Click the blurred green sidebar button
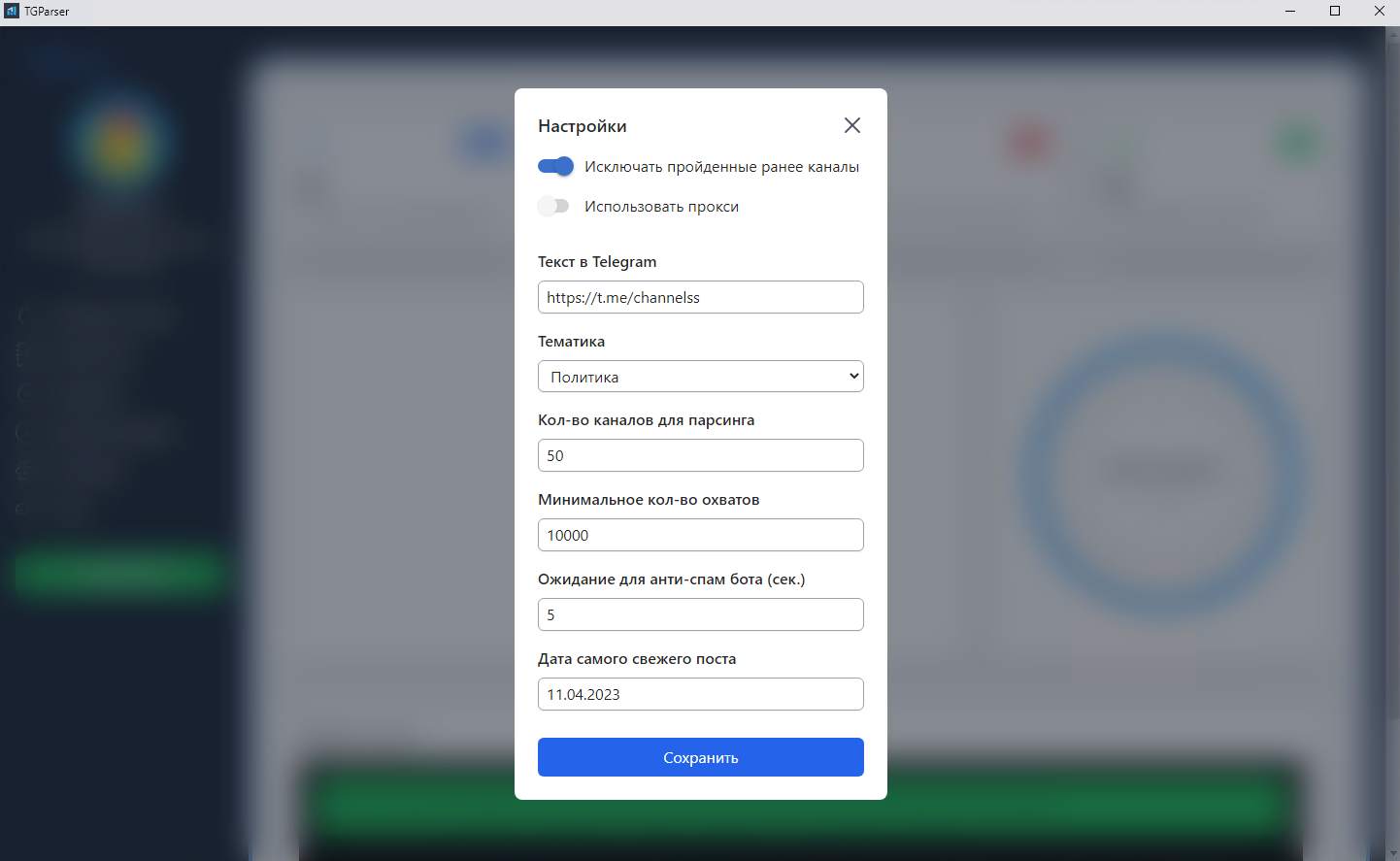The width and height of the screenshot is (1400, 861). (120, 572)
